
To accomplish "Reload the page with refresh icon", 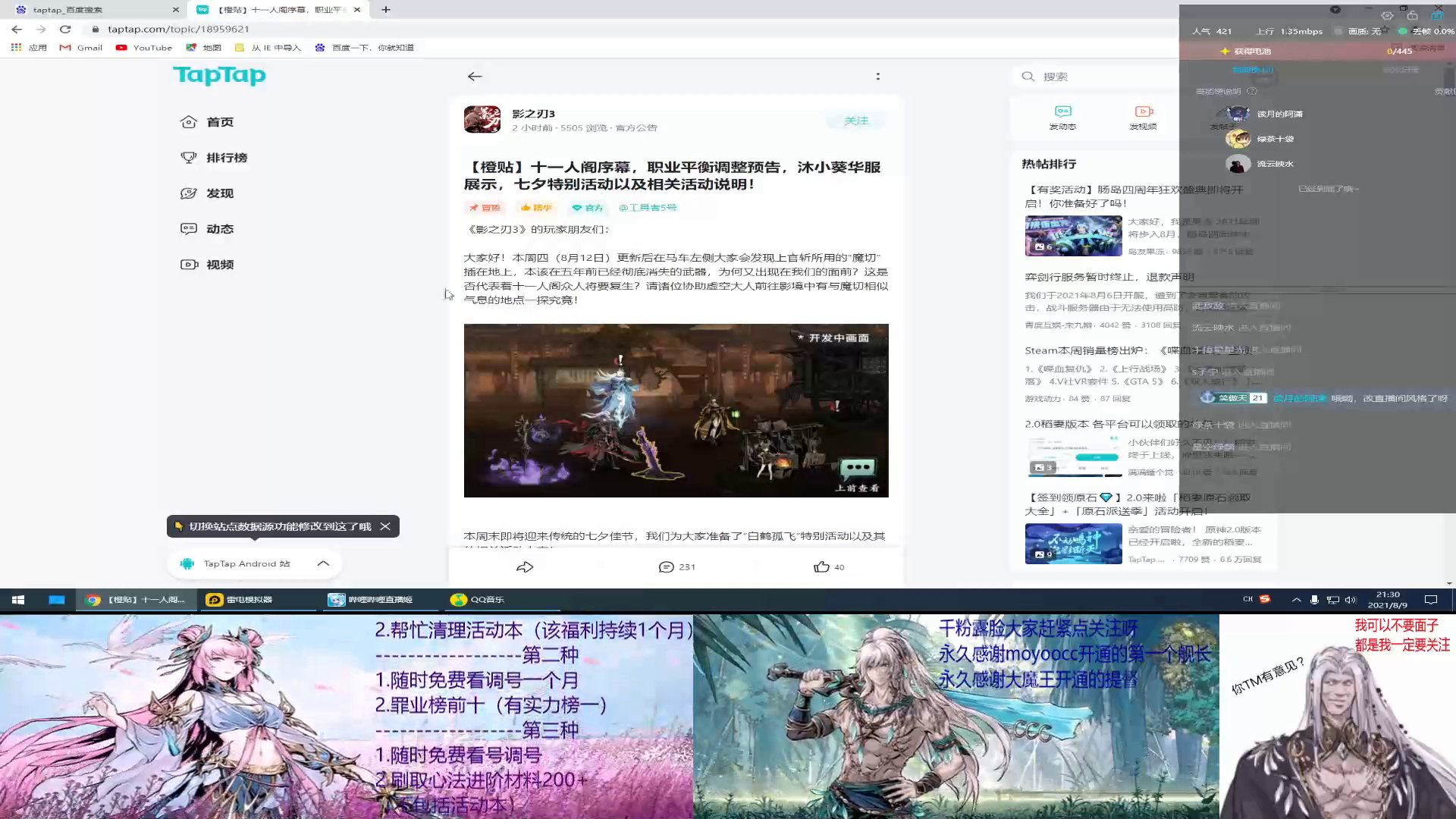I will (65, 29).
